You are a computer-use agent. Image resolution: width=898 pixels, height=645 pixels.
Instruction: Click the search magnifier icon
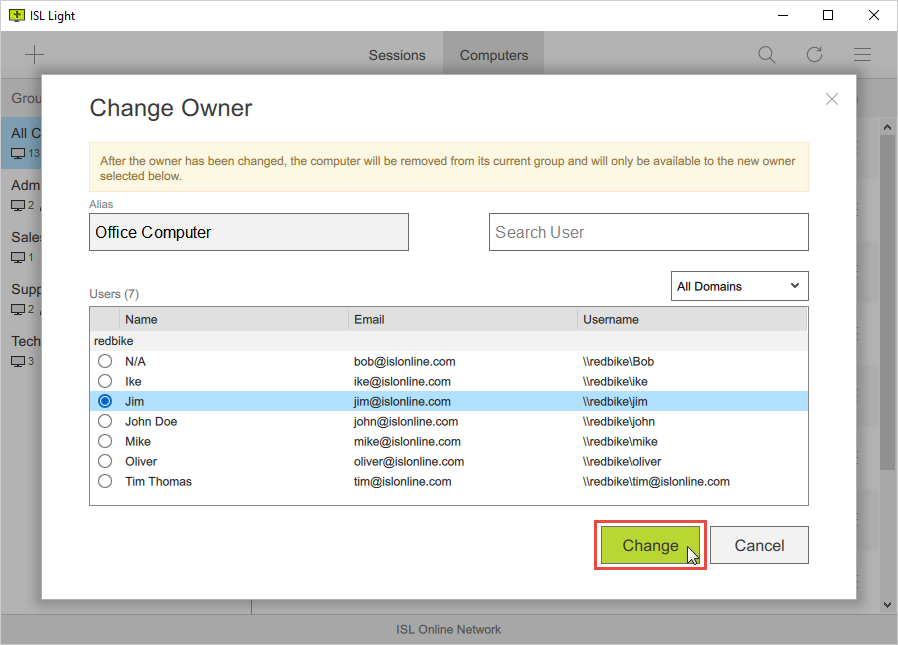click(766, 54)
